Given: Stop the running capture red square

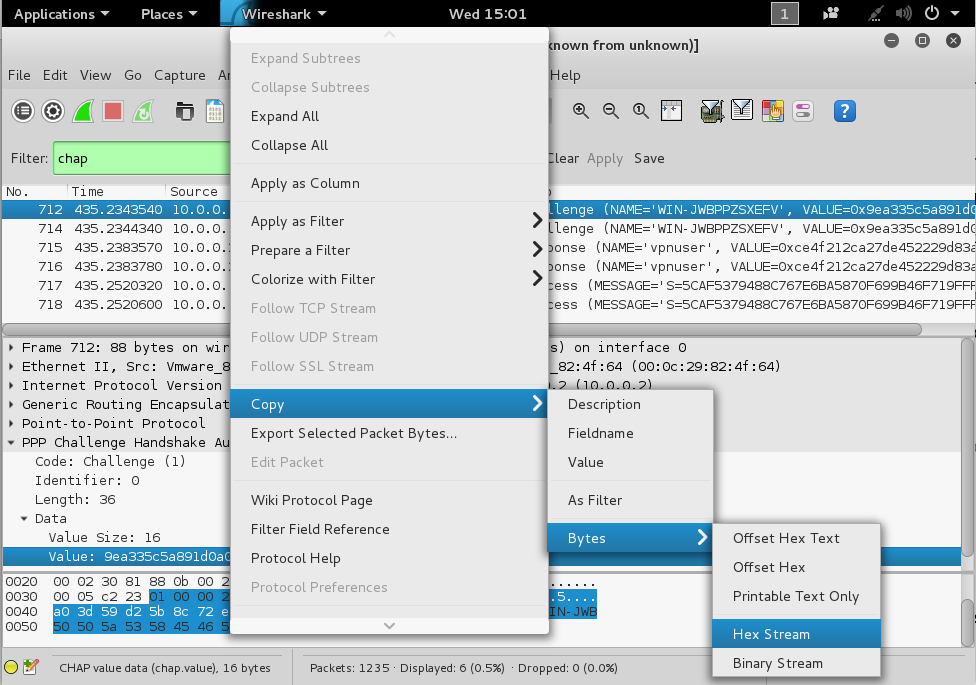Looking at the screenshot, I should pyautogui.click(x=113, y=111).
